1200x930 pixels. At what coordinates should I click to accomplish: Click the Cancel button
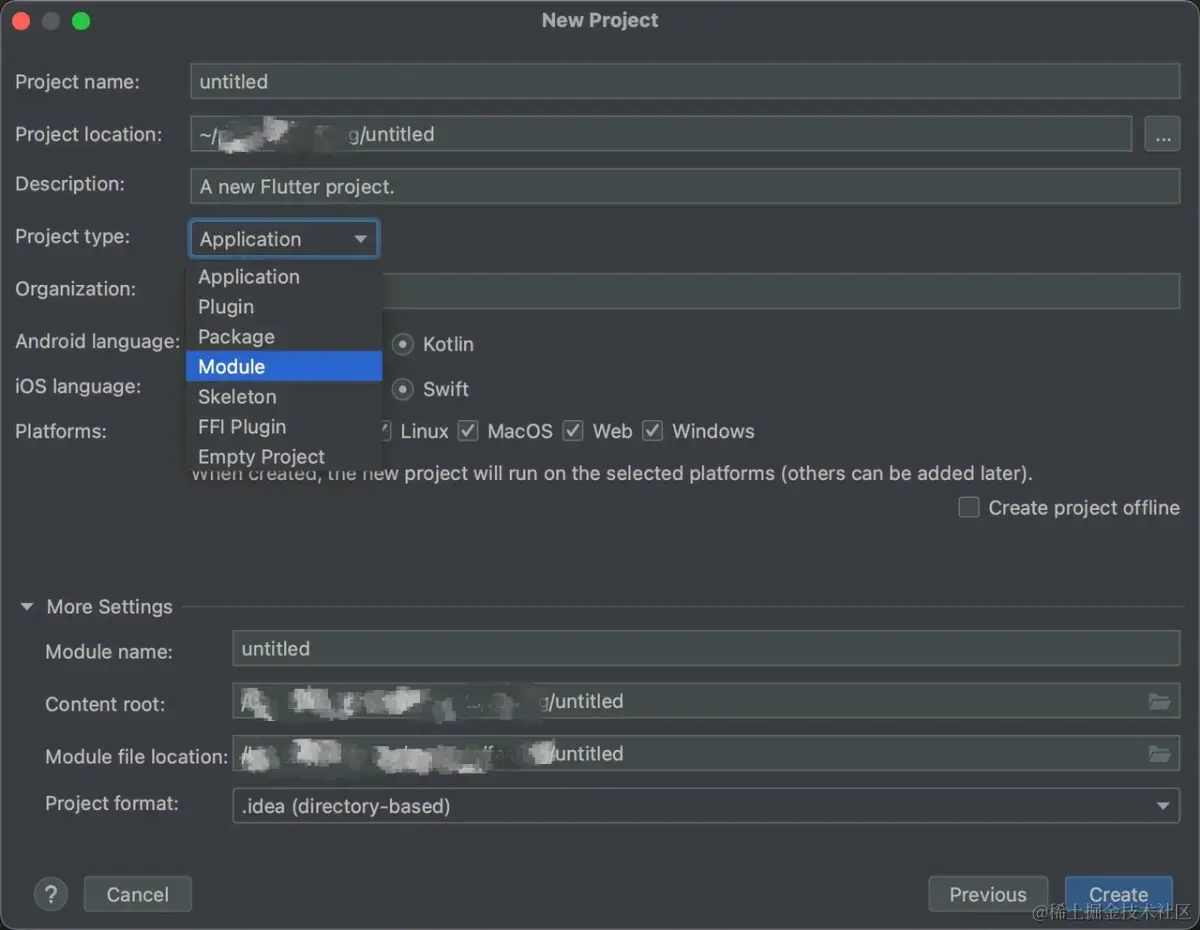(138, 894)
